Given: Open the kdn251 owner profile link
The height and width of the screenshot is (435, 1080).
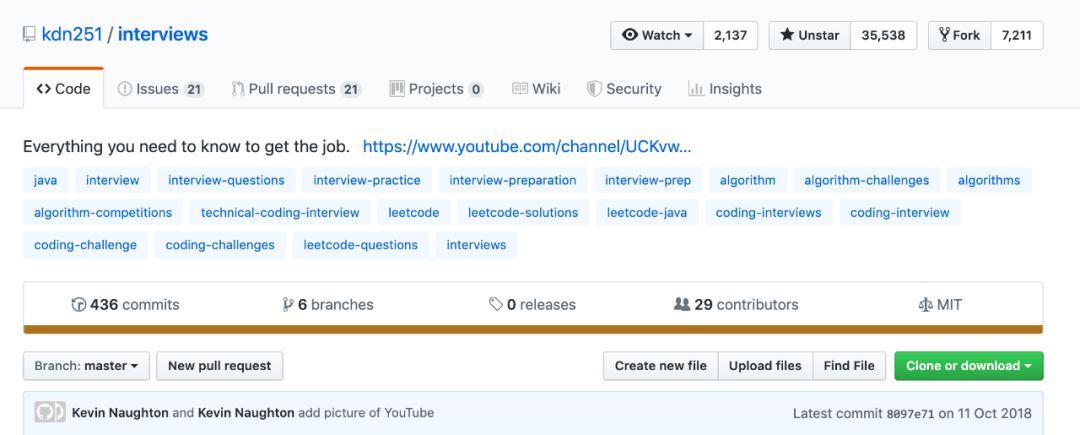Looking at the screenshot, I should [72, 34].
